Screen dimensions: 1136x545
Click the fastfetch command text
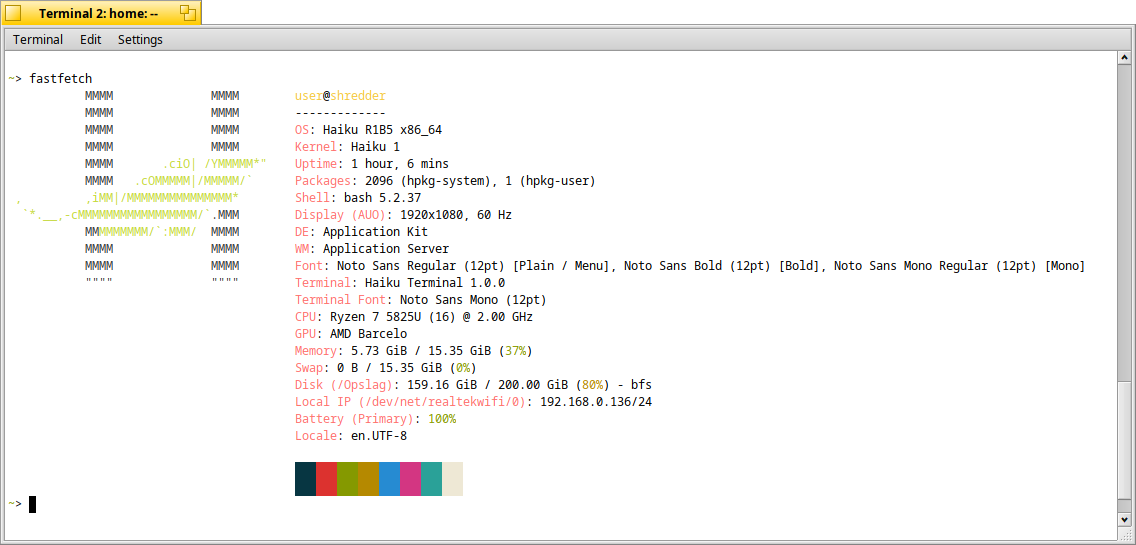(61, 79)
